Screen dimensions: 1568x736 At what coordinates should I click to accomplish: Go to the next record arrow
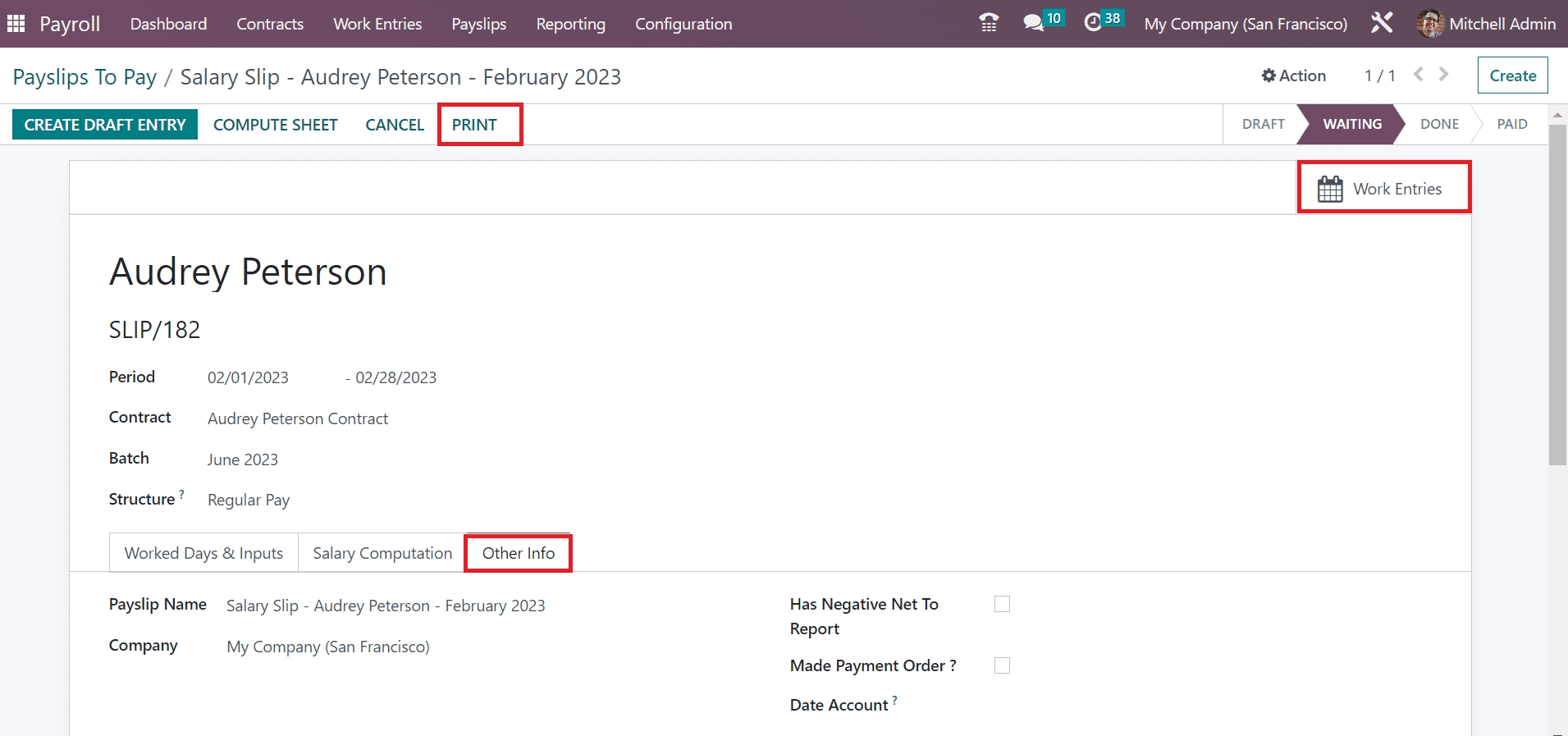pyautogui.click(x=1444, y=75)
